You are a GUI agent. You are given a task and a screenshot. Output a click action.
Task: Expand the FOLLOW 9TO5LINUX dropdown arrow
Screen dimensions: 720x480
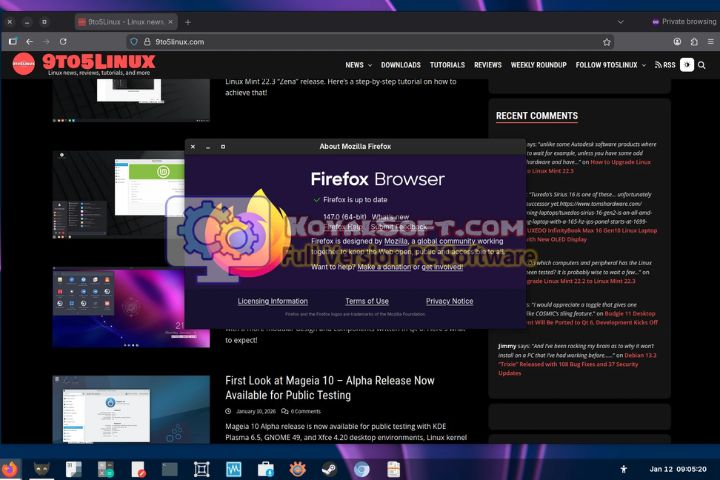(x=644, y=65)
